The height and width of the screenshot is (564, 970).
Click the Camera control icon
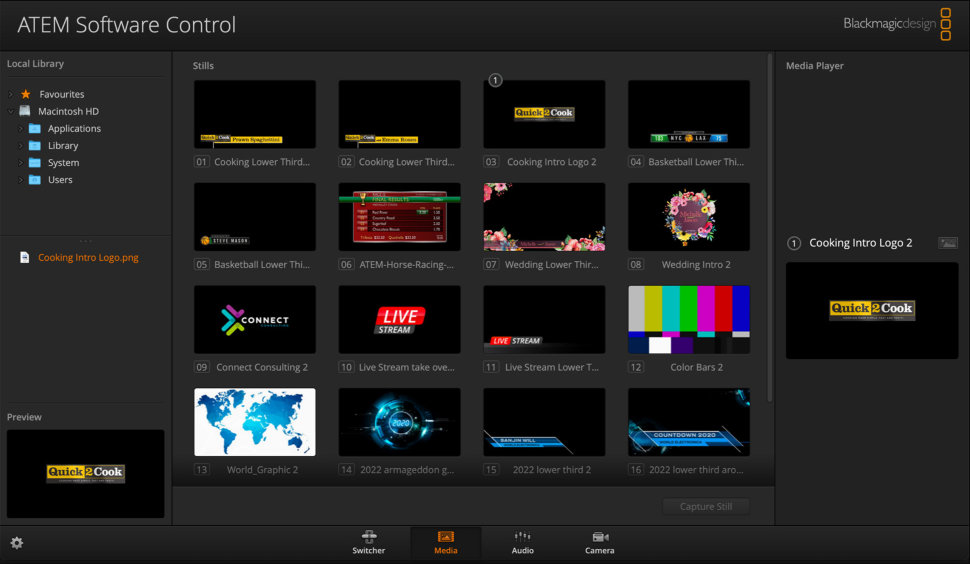click(599, 537)
